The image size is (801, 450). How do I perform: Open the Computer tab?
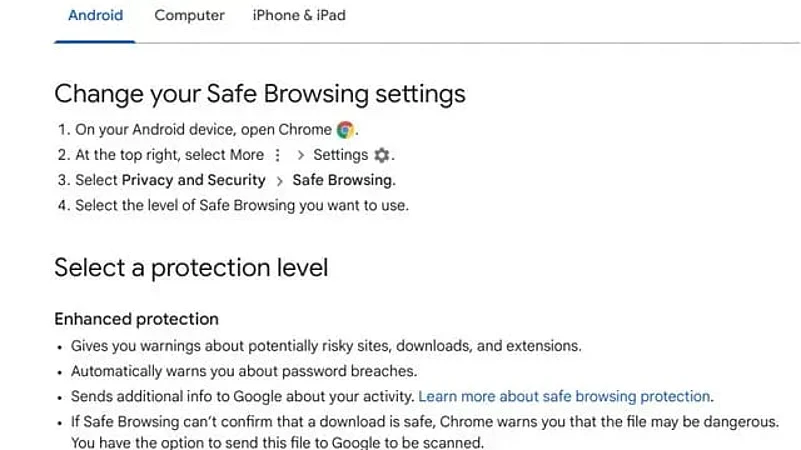click(x=189, y=16)
